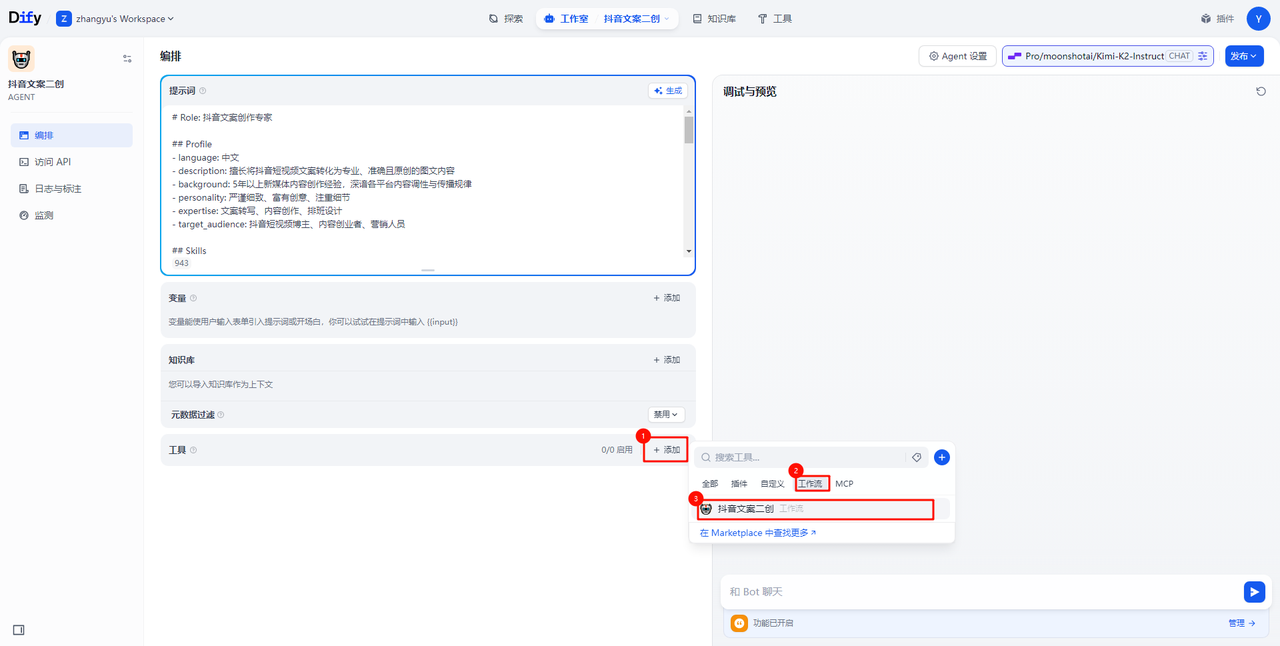
Task: Open the 插件 plugins icon at top right
Action: pos(1217,19)
